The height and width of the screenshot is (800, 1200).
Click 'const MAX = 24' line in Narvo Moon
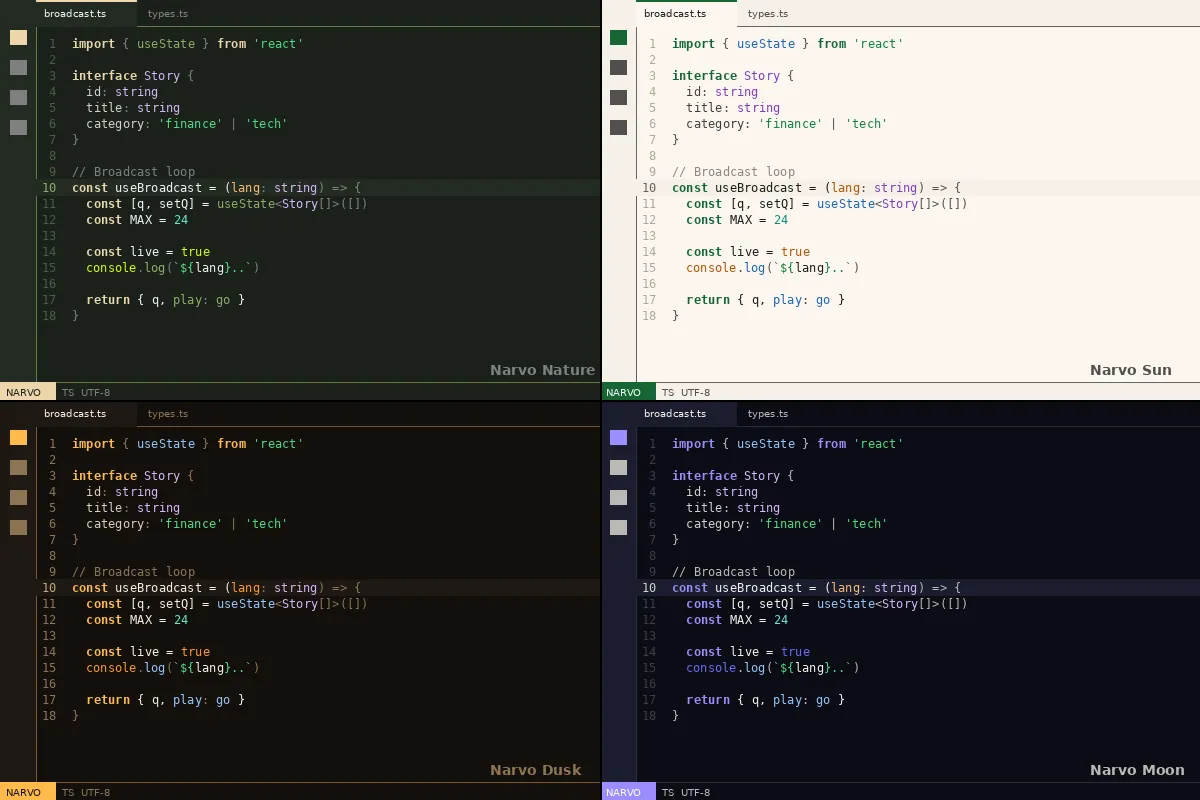737,620
